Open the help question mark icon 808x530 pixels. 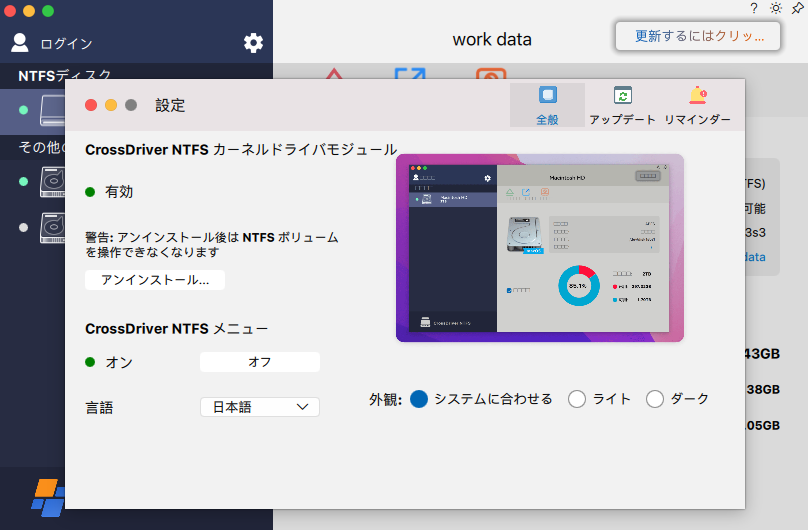click(754, 8)
